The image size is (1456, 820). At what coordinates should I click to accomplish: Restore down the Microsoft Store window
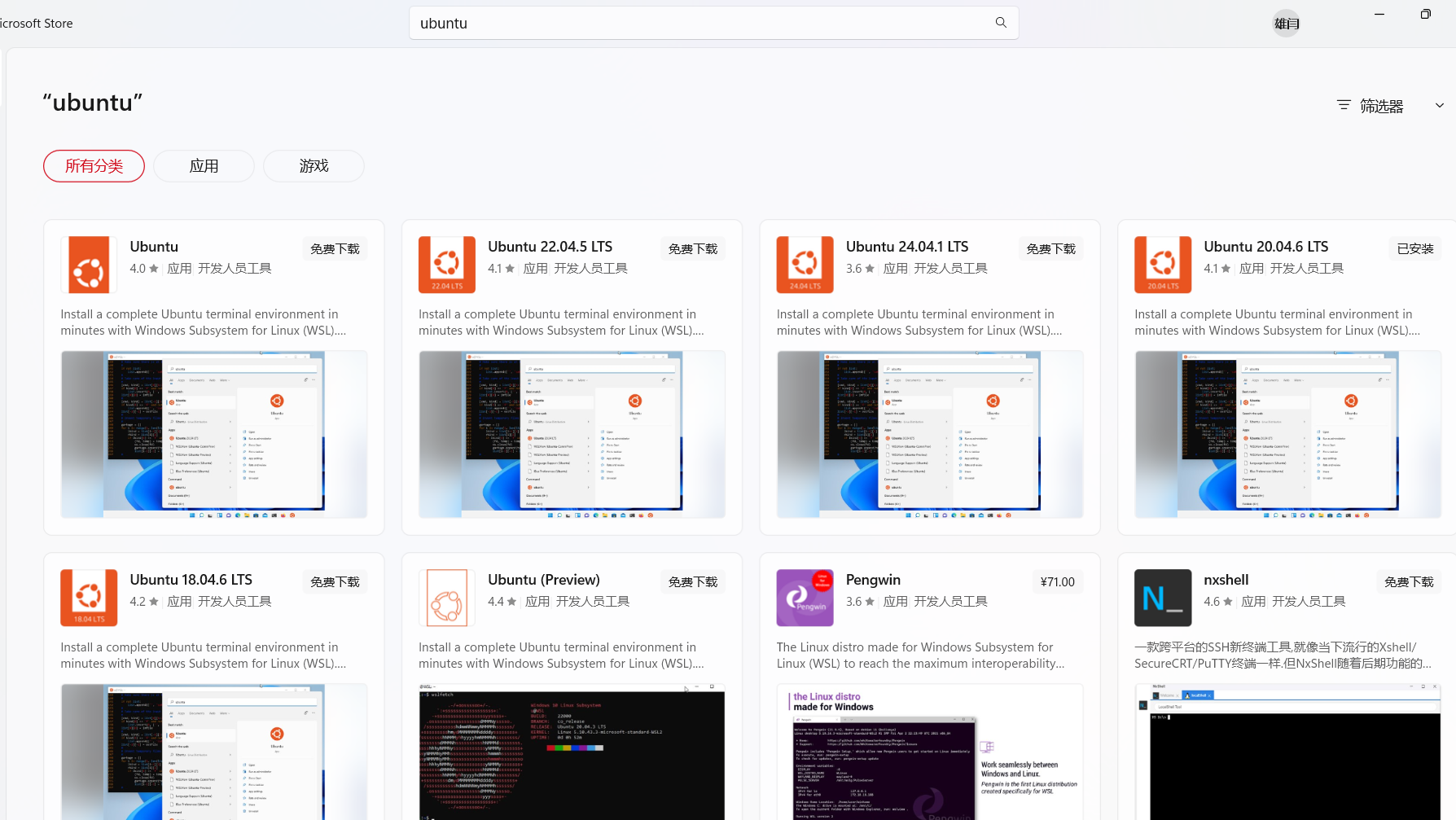[x=1425, y=14]
